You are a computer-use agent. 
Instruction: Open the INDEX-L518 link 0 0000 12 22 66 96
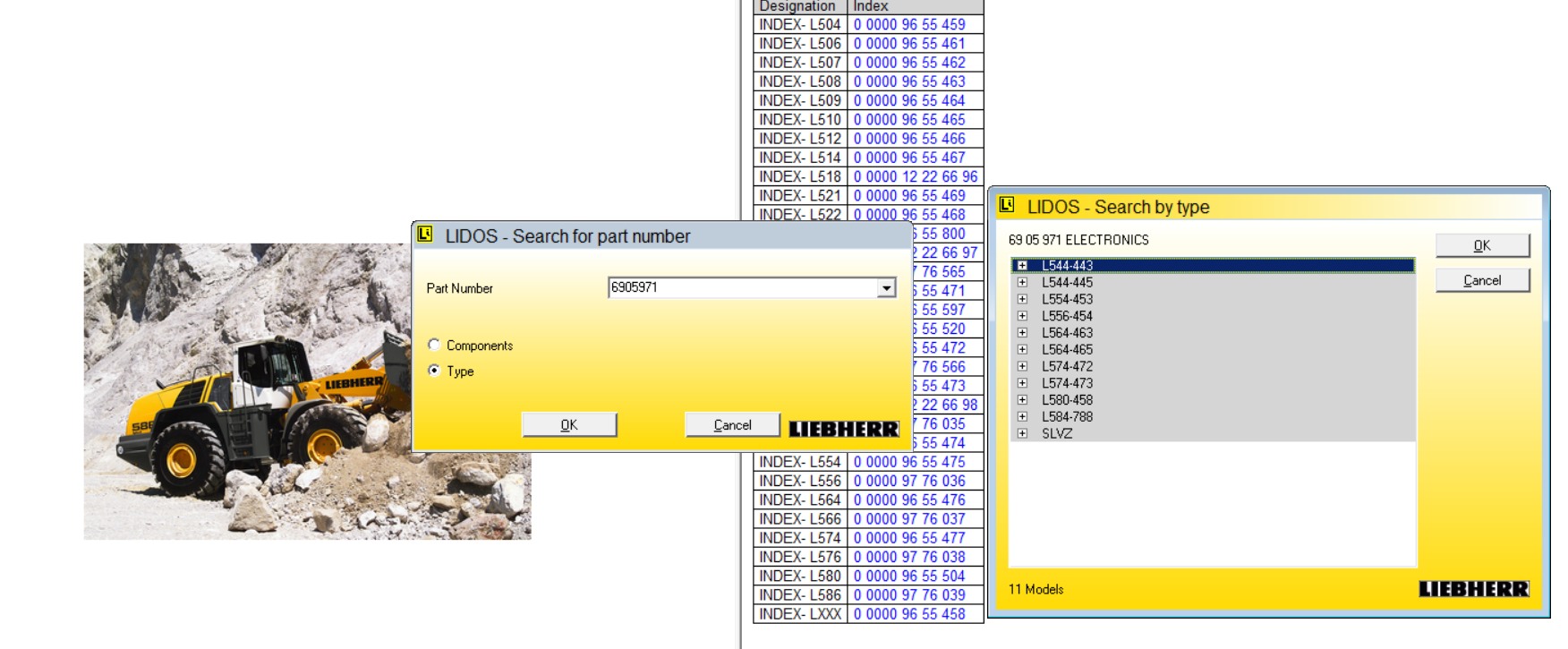point(915,177)
